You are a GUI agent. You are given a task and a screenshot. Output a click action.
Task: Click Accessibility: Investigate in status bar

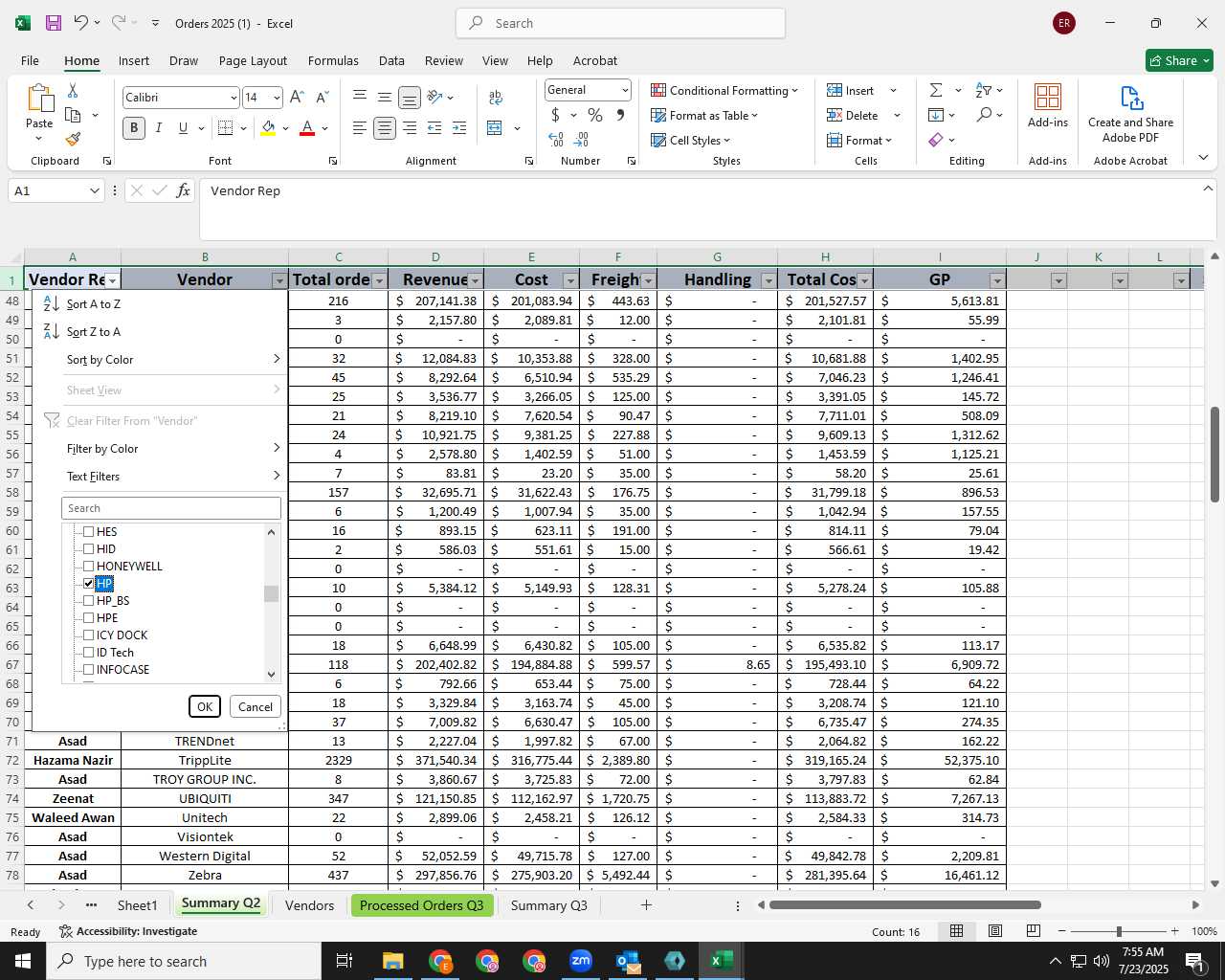(128, 931)
